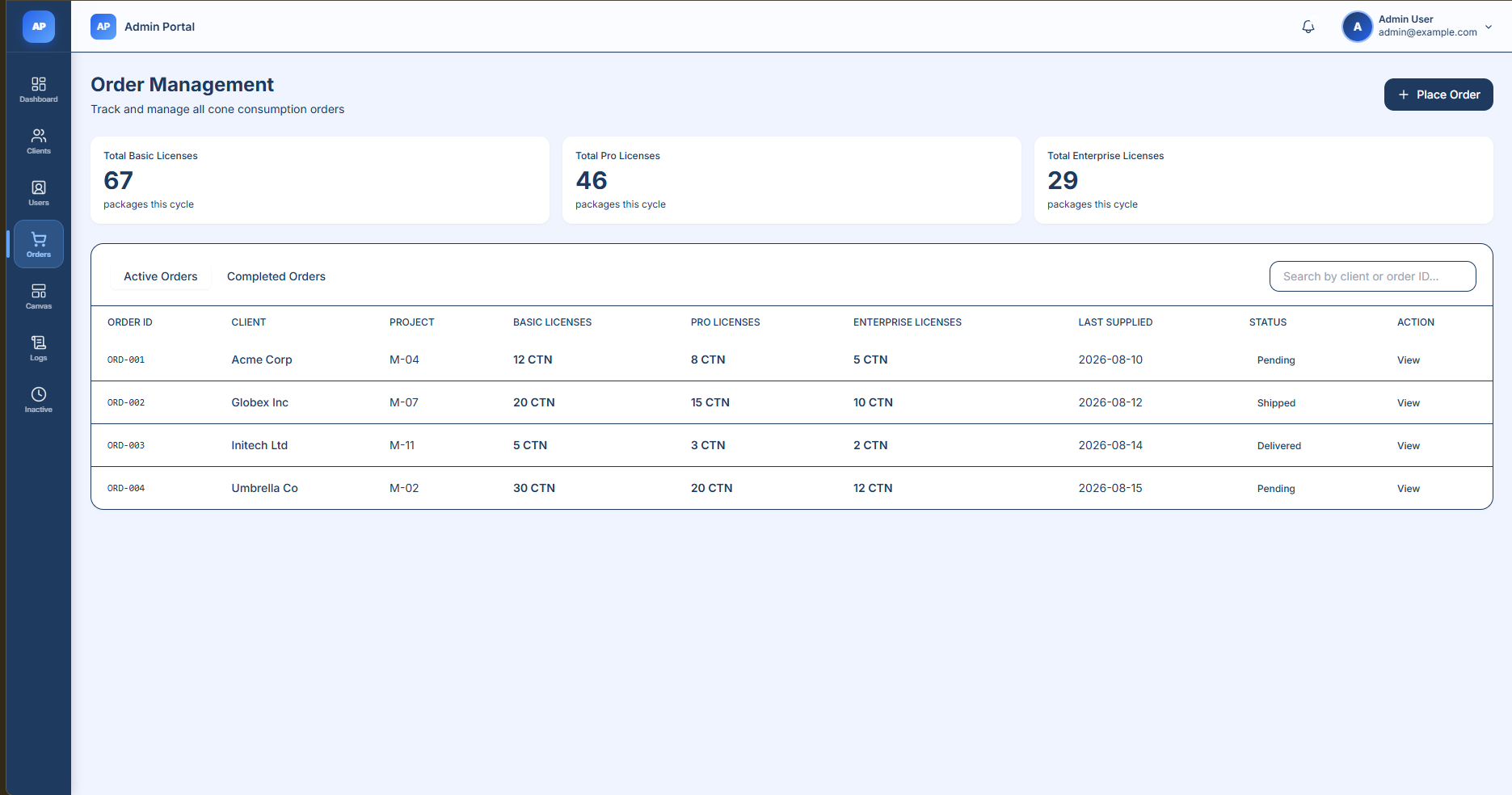Click 15 CTN pro licenses value
The height and width of the screenshot is (795, 1512).
click(710, 402)
